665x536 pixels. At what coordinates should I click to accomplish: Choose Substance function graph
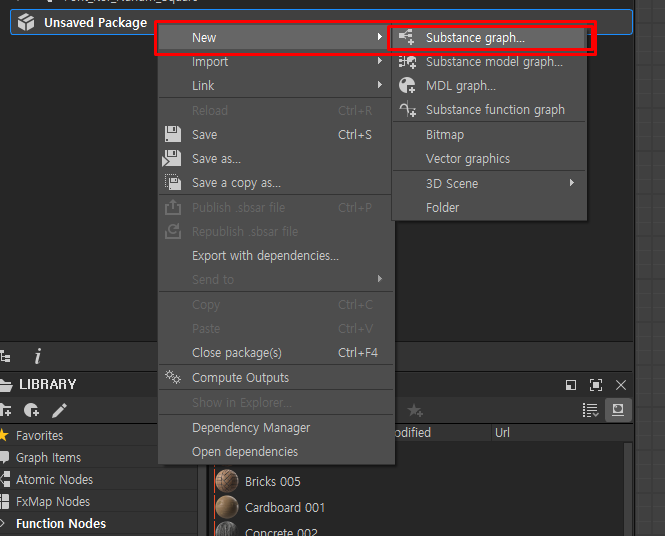click(x=489, y=110)
